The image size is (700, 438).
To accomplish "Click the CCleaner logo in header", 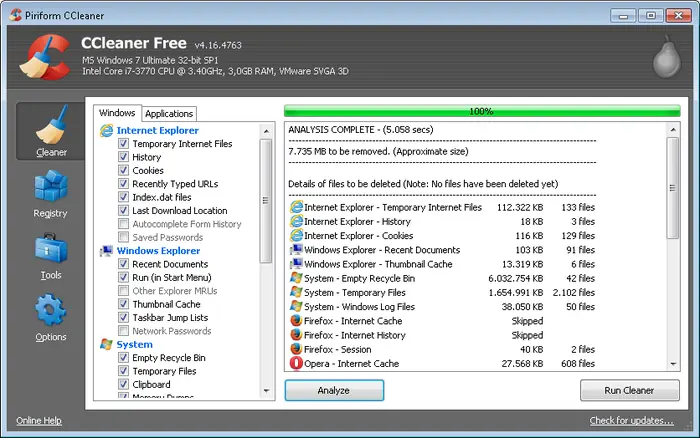I will (45, 57).
